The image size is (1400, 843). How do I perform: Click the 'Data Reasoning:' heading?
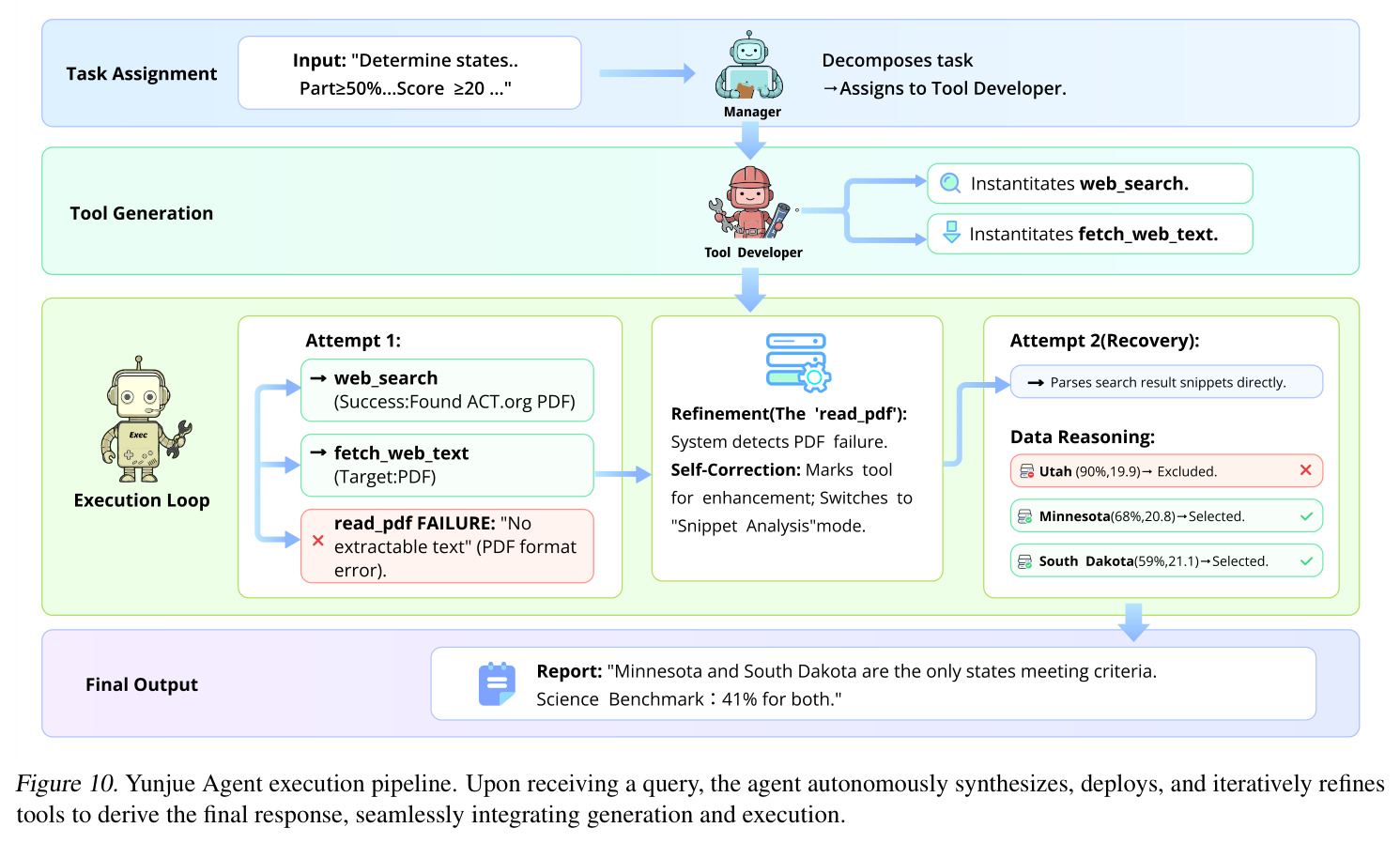(1083, 437)
